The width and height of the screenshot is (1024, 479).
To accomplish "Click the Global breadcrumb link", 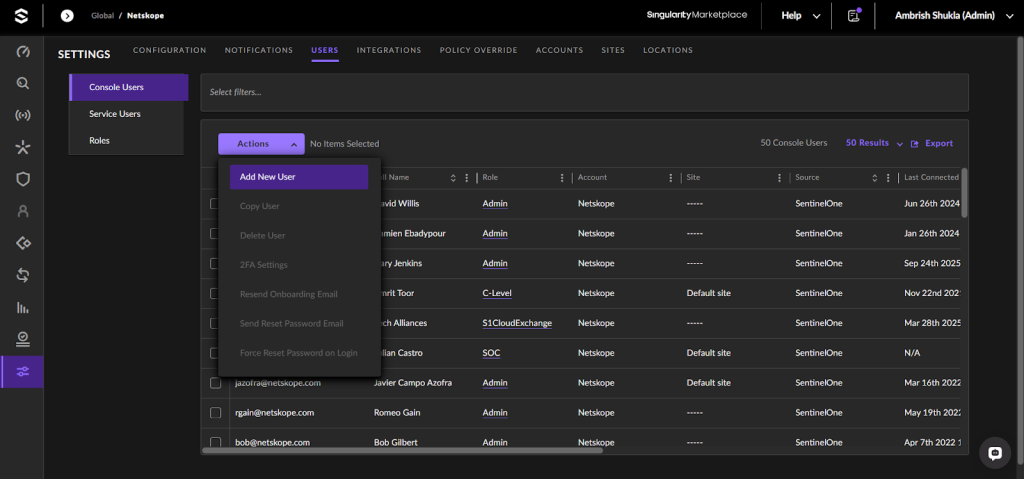I will click(103, 16).
